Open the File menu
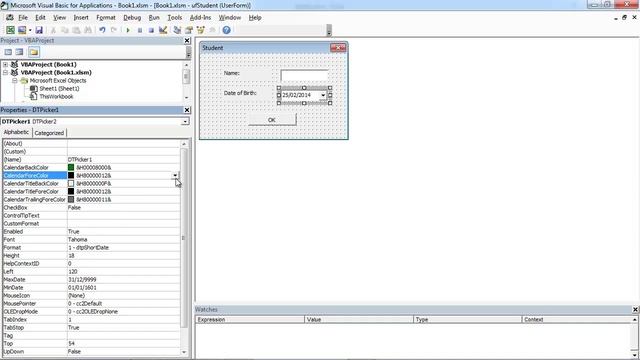Viewport: 640px width, 360px height. pyautogui.click(x=23, y=18)
